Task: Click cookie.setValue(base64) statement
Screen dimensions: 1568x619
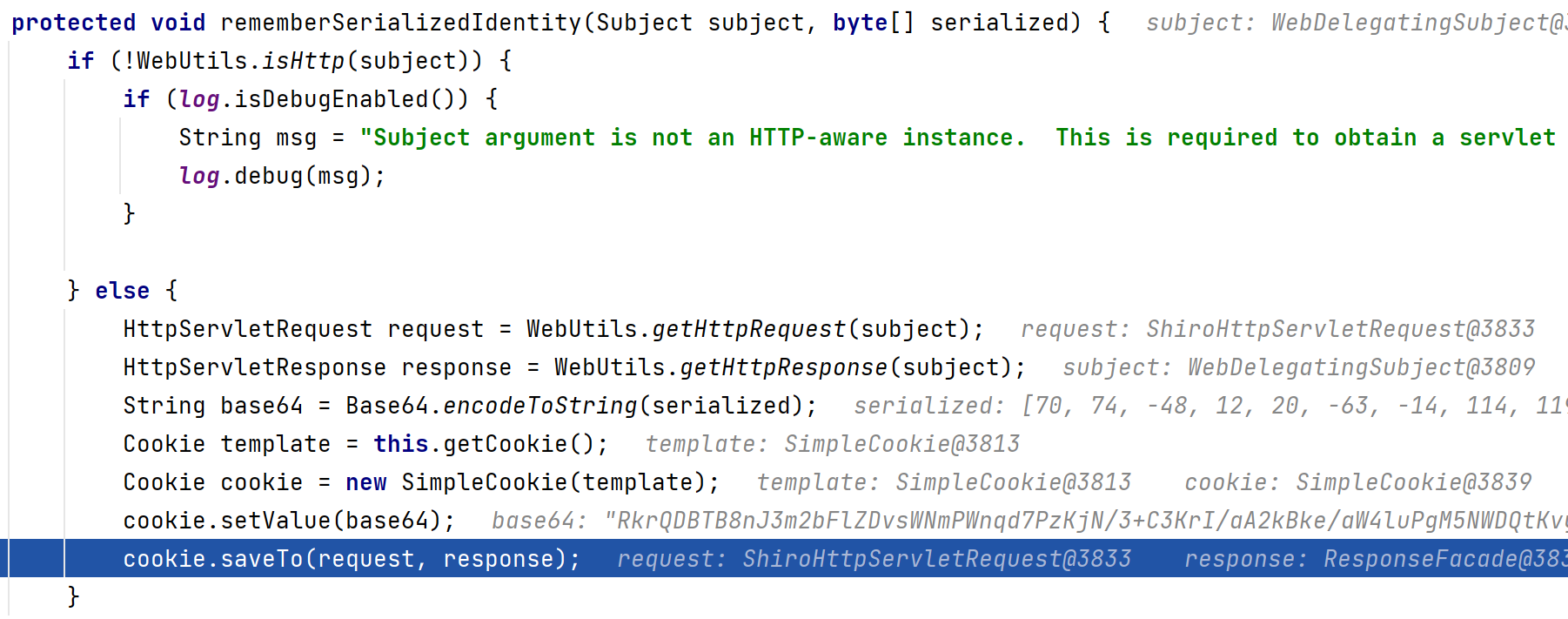Action: pyautogui.click(x=287, y=521)
